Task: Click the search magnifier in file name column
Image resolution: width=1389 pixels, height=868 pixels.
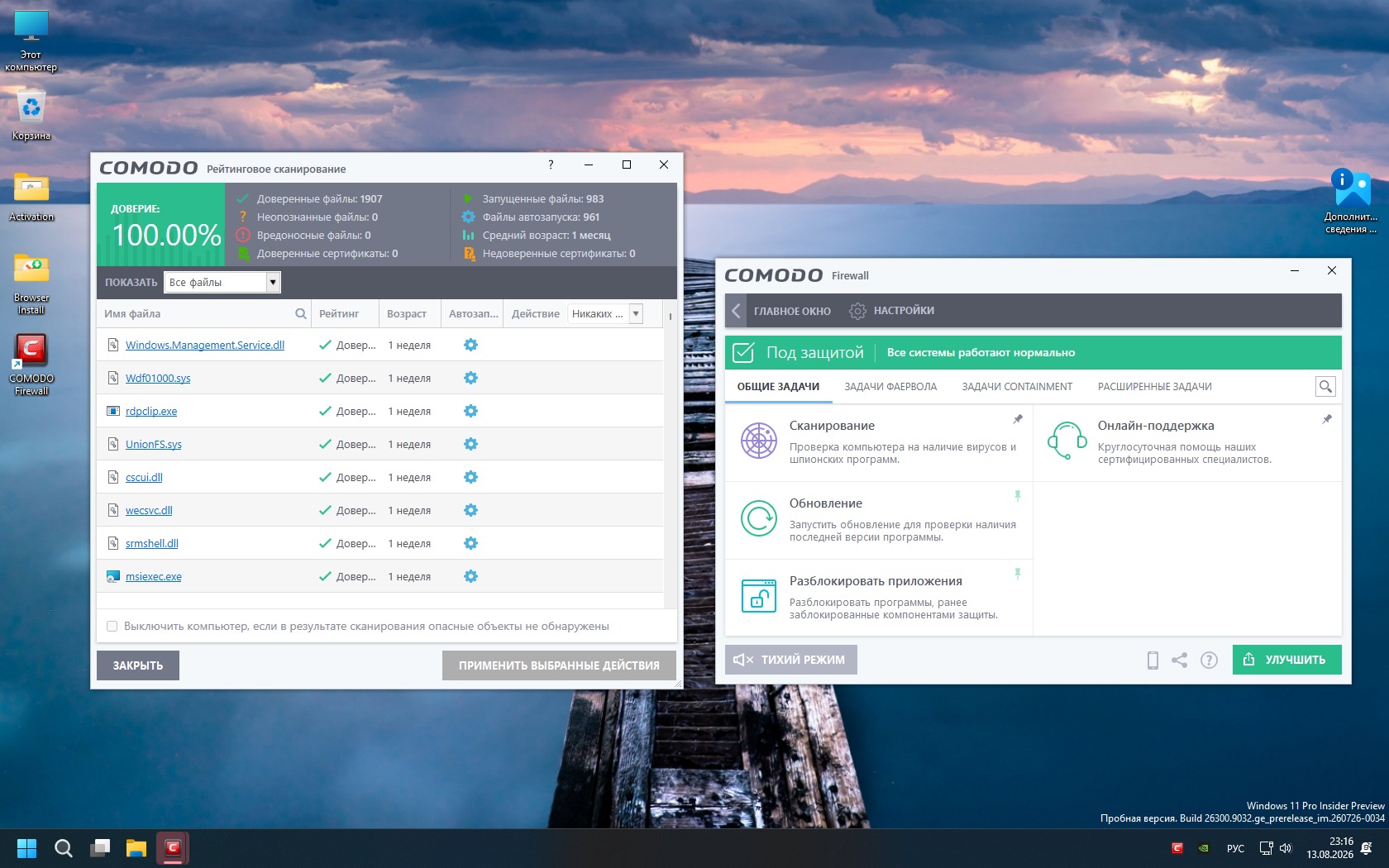Action: (301, 313)
